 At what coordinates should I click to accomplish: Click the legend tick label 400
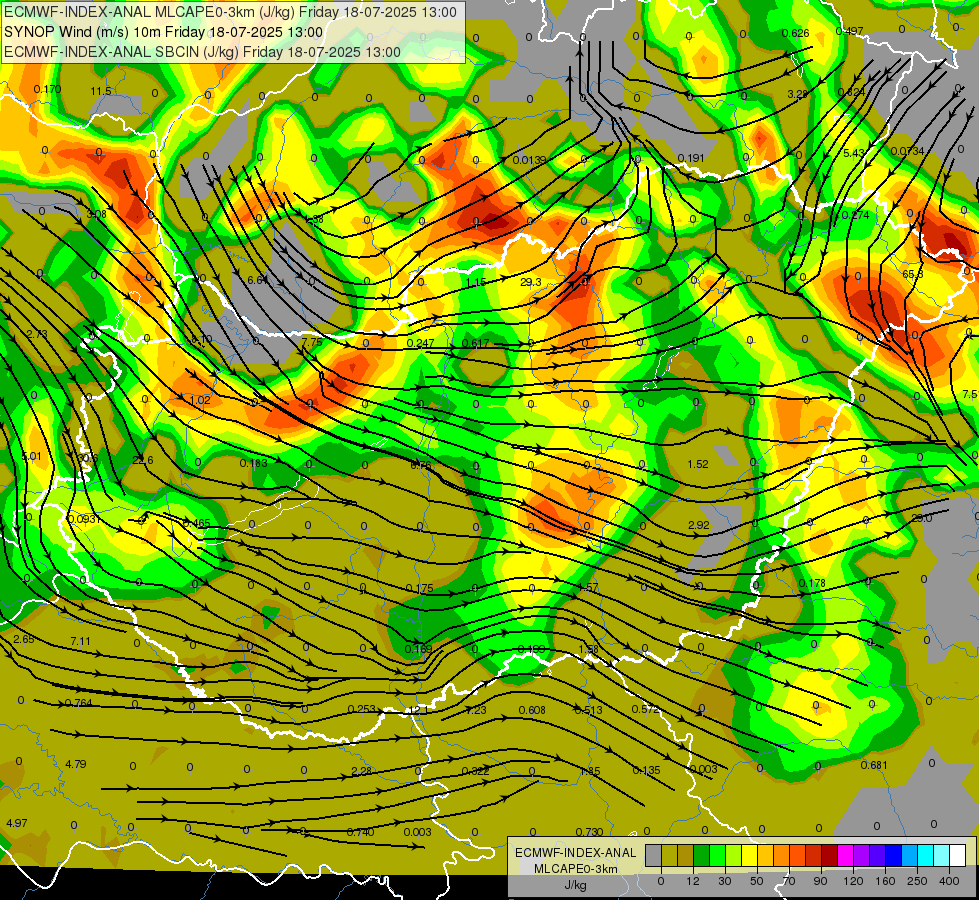click(x=949, y=881)
